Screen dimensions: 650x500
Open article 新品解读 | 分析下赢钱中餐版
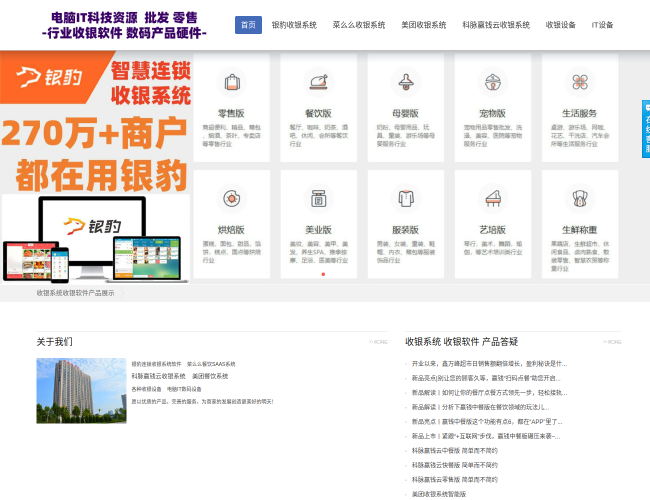point(481,407)
